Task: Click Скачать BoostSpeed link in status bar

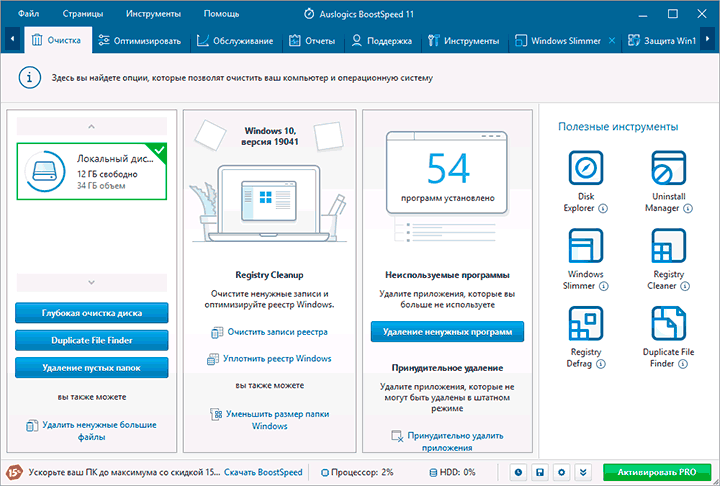Action: [x=263, y=472]
